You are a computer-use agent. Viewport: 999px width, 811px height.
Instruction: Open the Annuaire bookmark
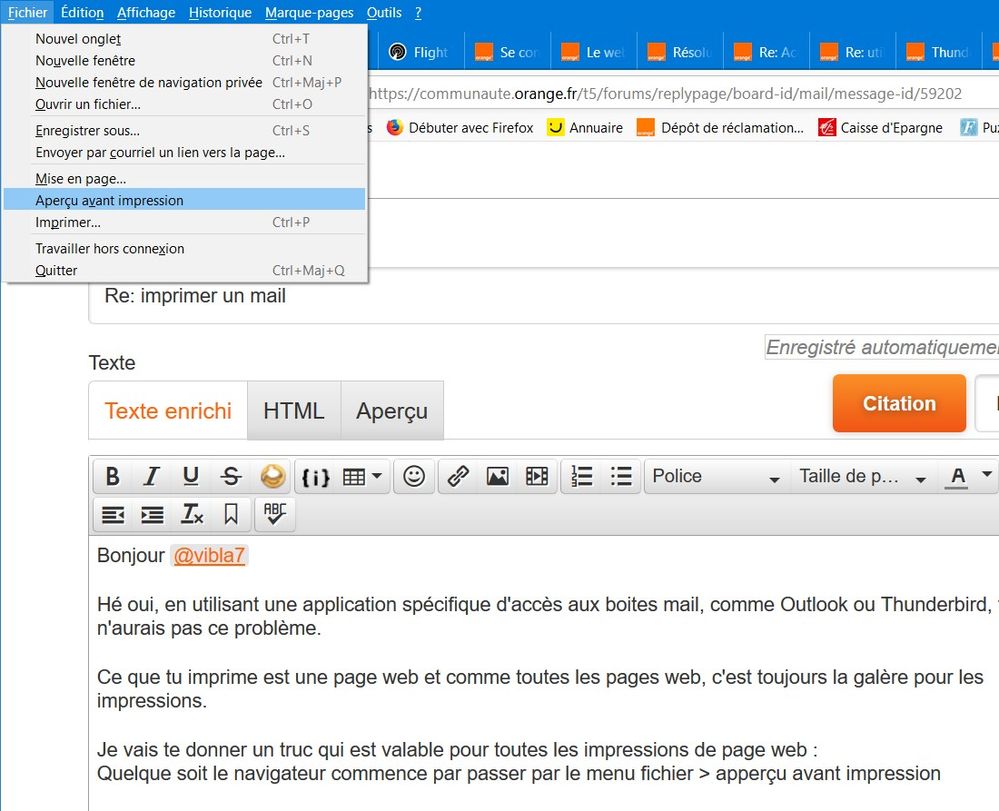coord(585,128)
